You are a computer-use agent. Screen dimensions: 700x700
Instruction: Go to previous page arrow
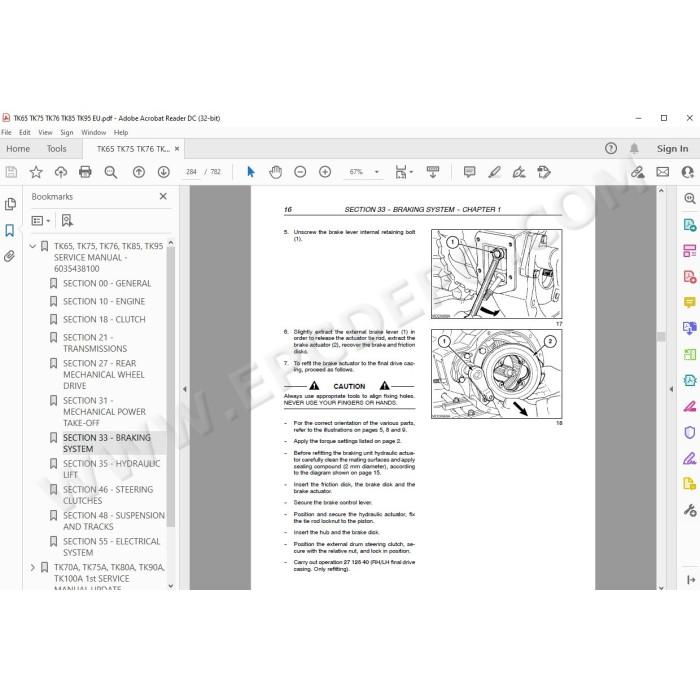tap(139, 172)
